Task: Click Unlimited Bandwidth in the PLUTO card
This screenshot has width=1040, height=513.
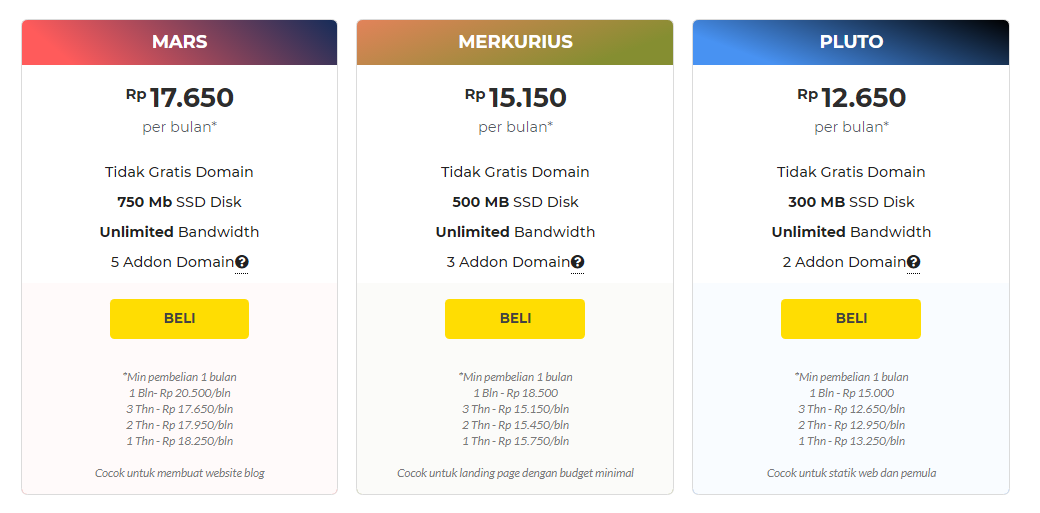Action: (851, 232)
